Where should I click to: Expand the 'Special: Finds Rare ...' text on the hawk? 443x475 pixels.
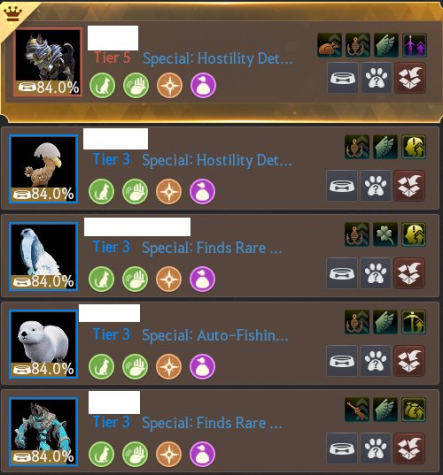coord(212,248)
